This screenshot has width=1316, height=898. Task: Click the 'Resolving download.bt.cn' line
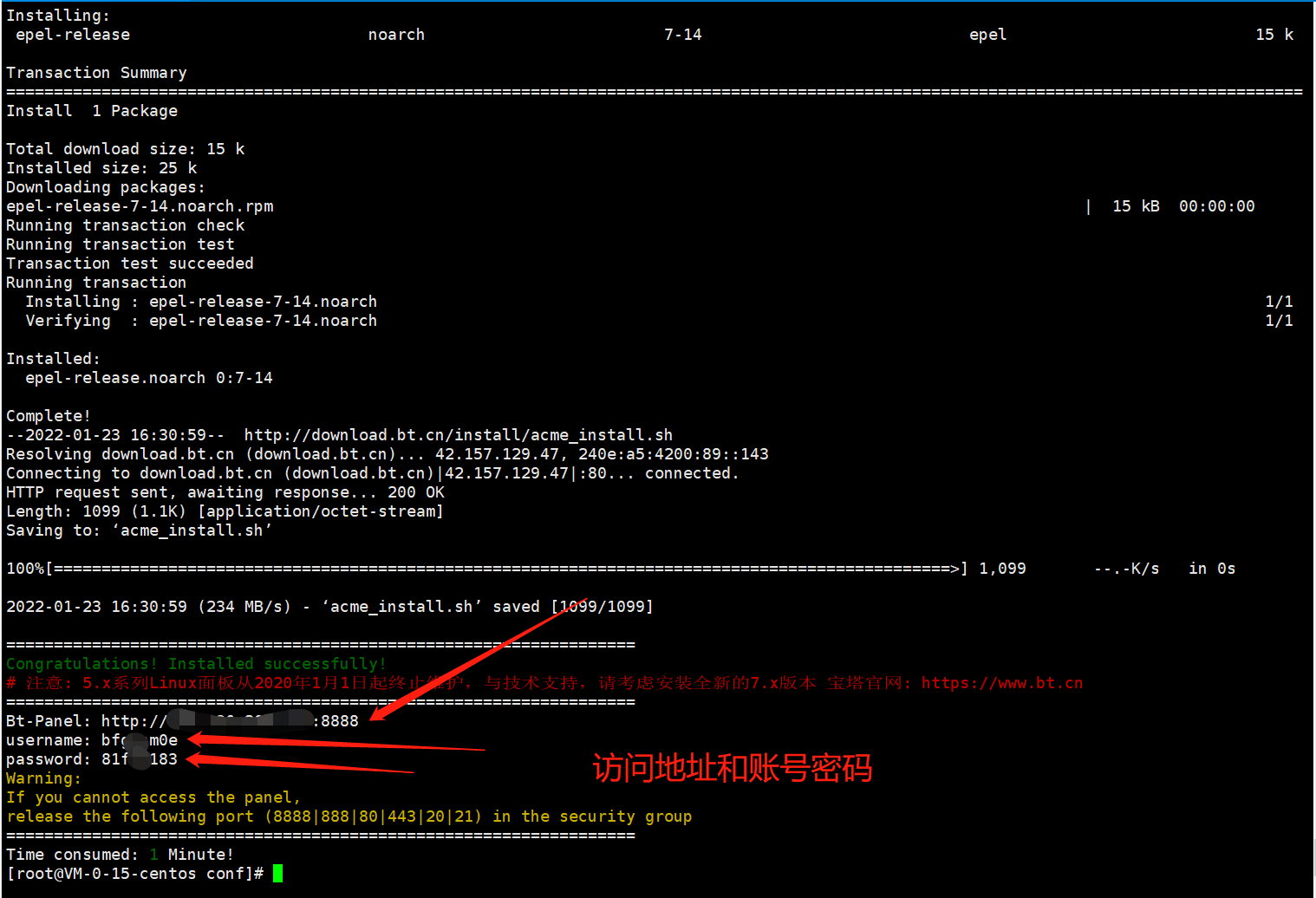point(388,454)
